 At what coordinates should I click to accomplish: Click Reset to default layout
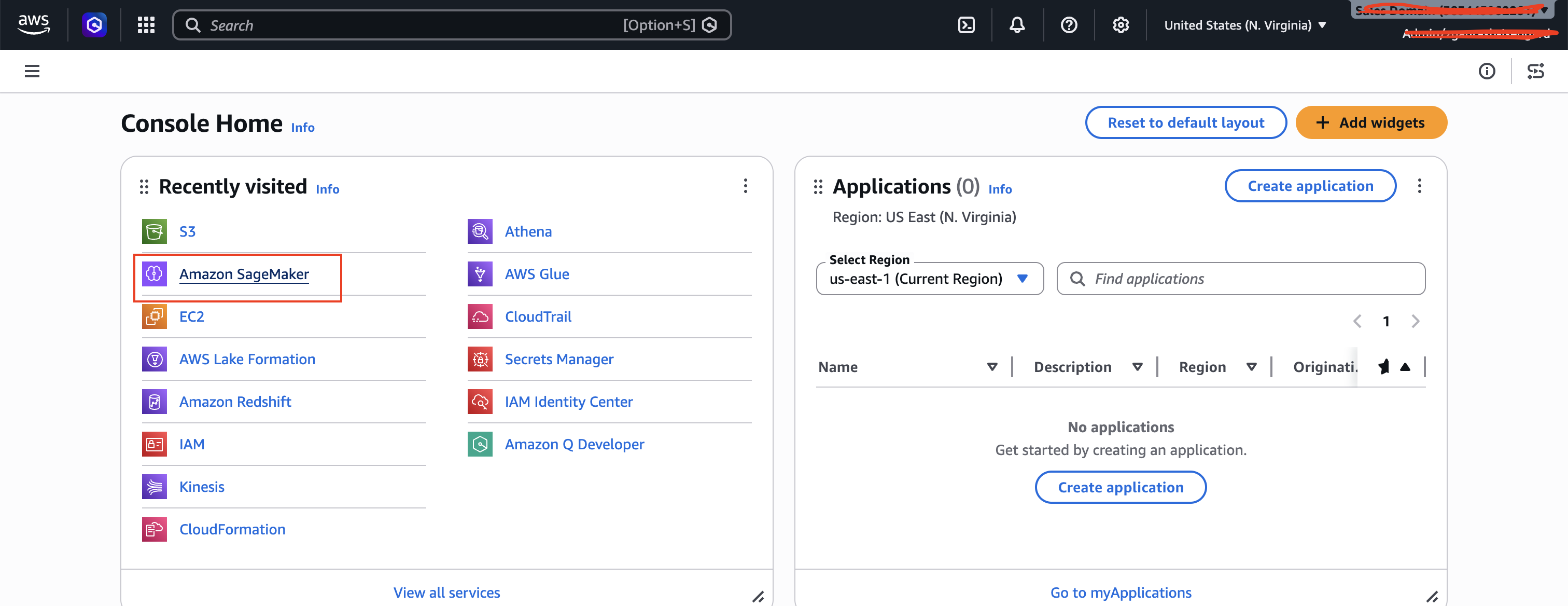1186,122
